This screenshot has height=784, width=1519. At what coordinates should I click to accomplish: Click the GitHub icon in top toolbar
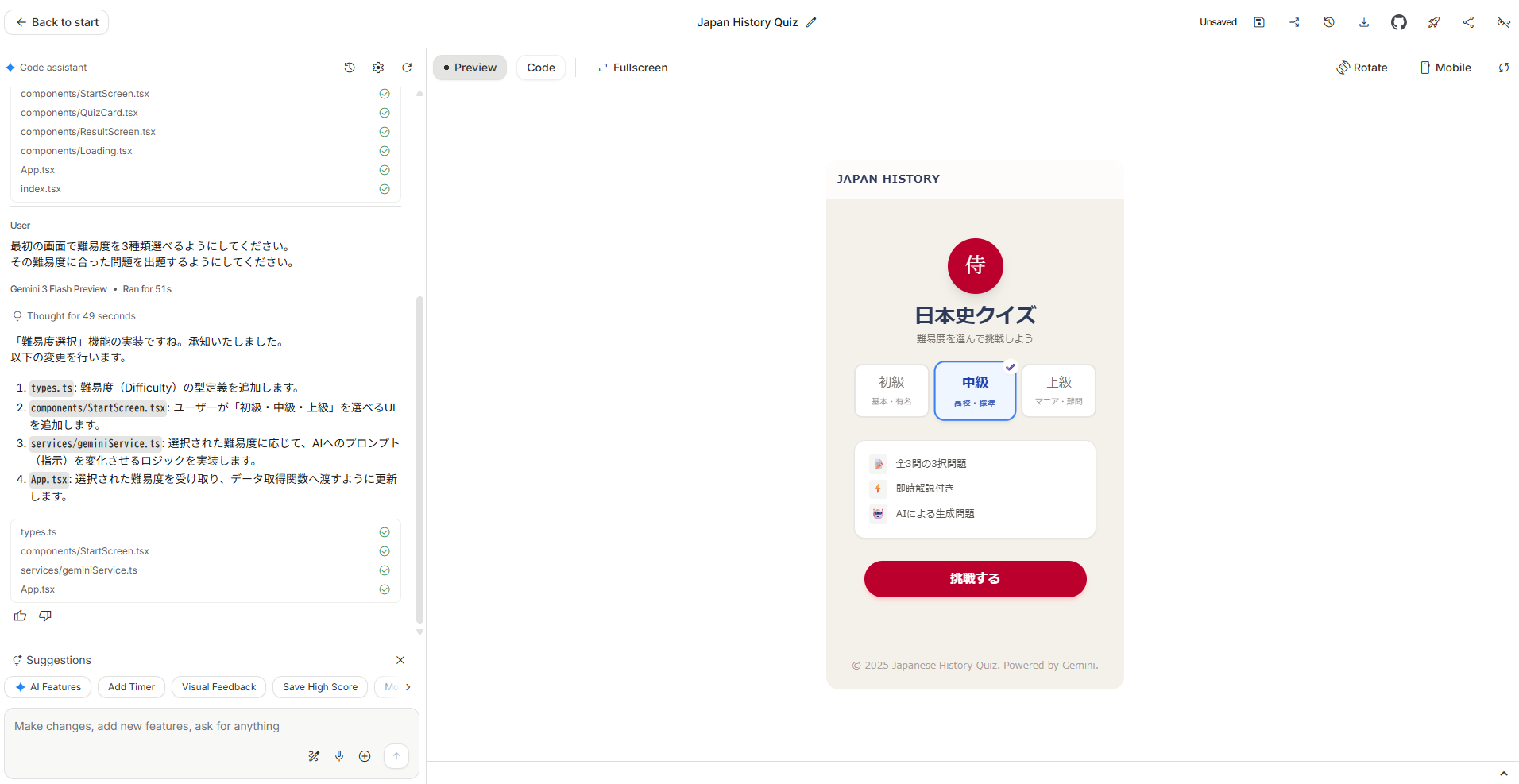coord(1398,22)
